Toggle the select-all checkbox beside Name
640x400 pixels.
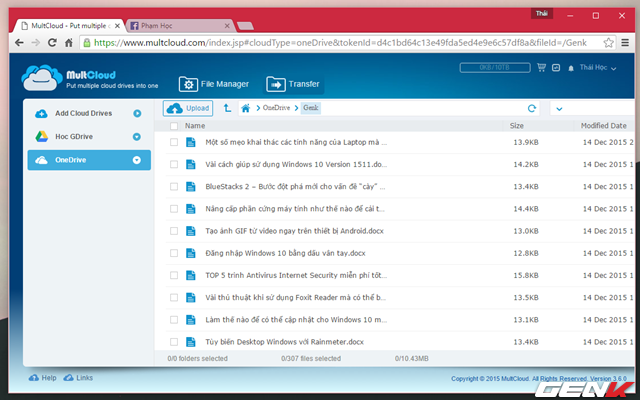pos(174,126)
